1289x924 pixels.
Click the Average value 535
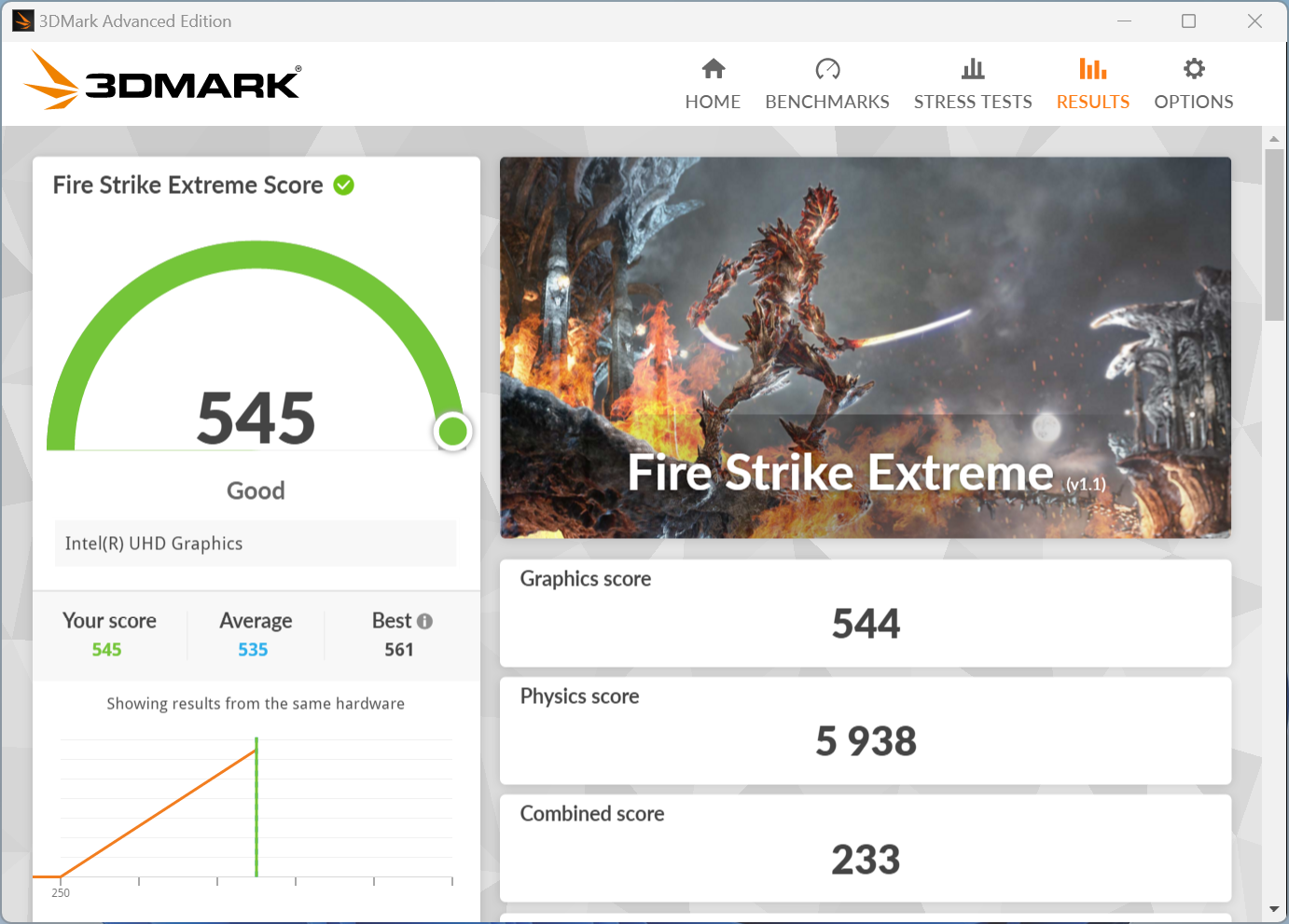(x=253, y=650)
